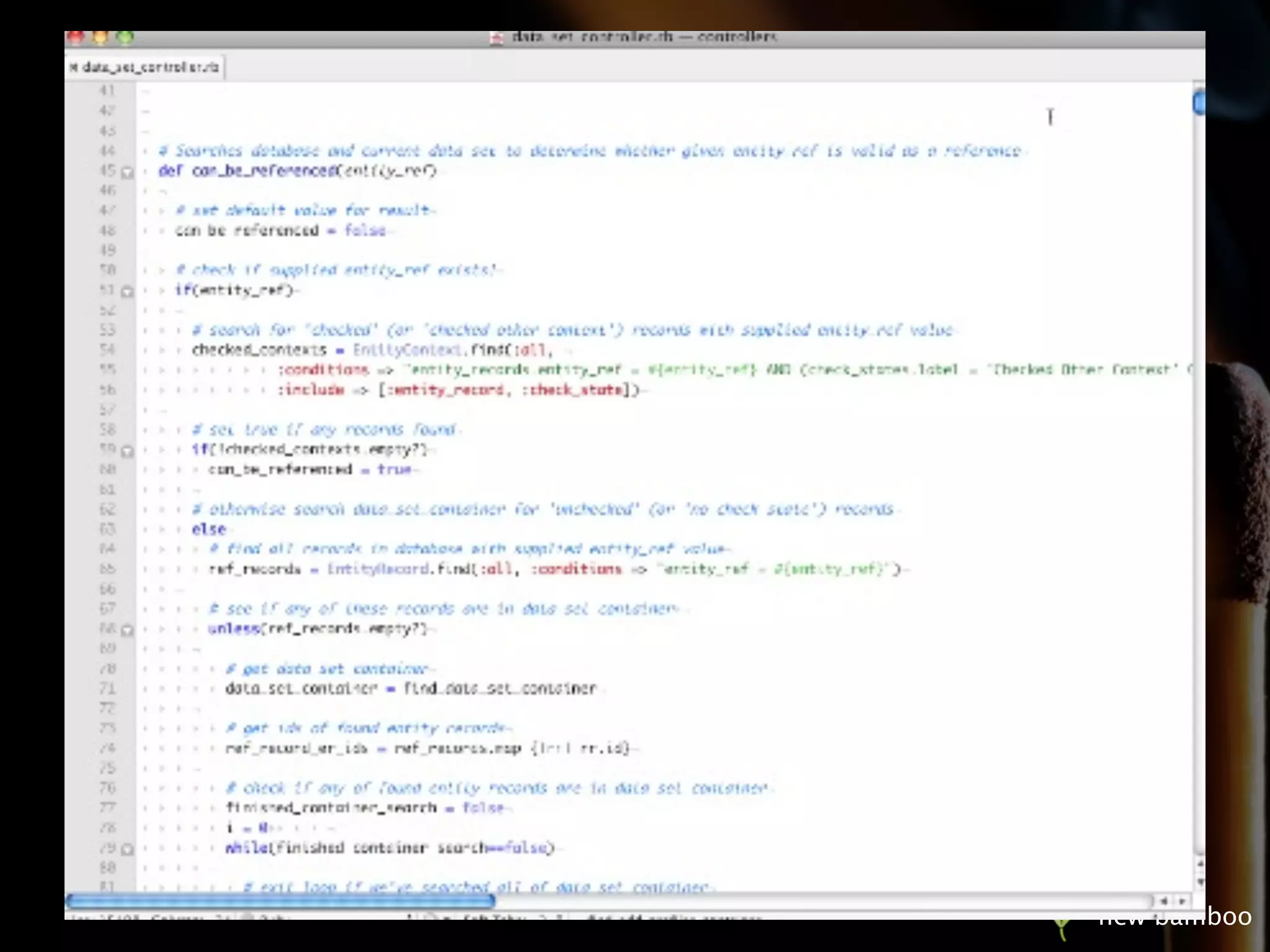Click gutter line number 54 to bookmark

[107, 350]
